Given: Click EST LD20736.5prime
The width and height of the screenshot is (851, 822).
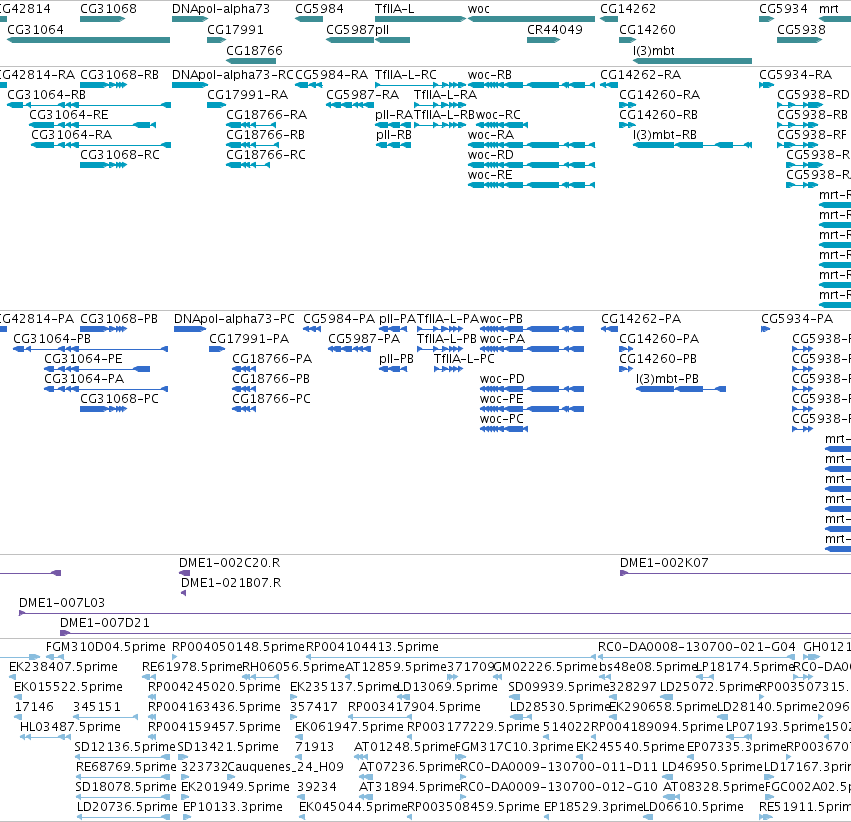Looking at the screenshot, I should pyautogui.click(x=123, y=817).
